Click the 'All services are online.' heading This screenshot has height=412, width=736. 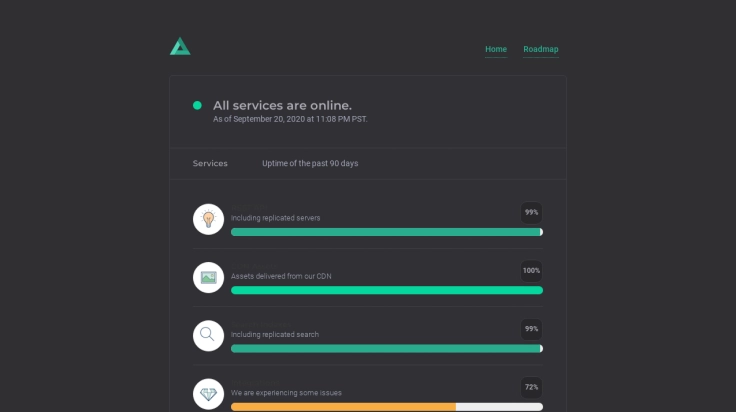(x=282, y=105)
